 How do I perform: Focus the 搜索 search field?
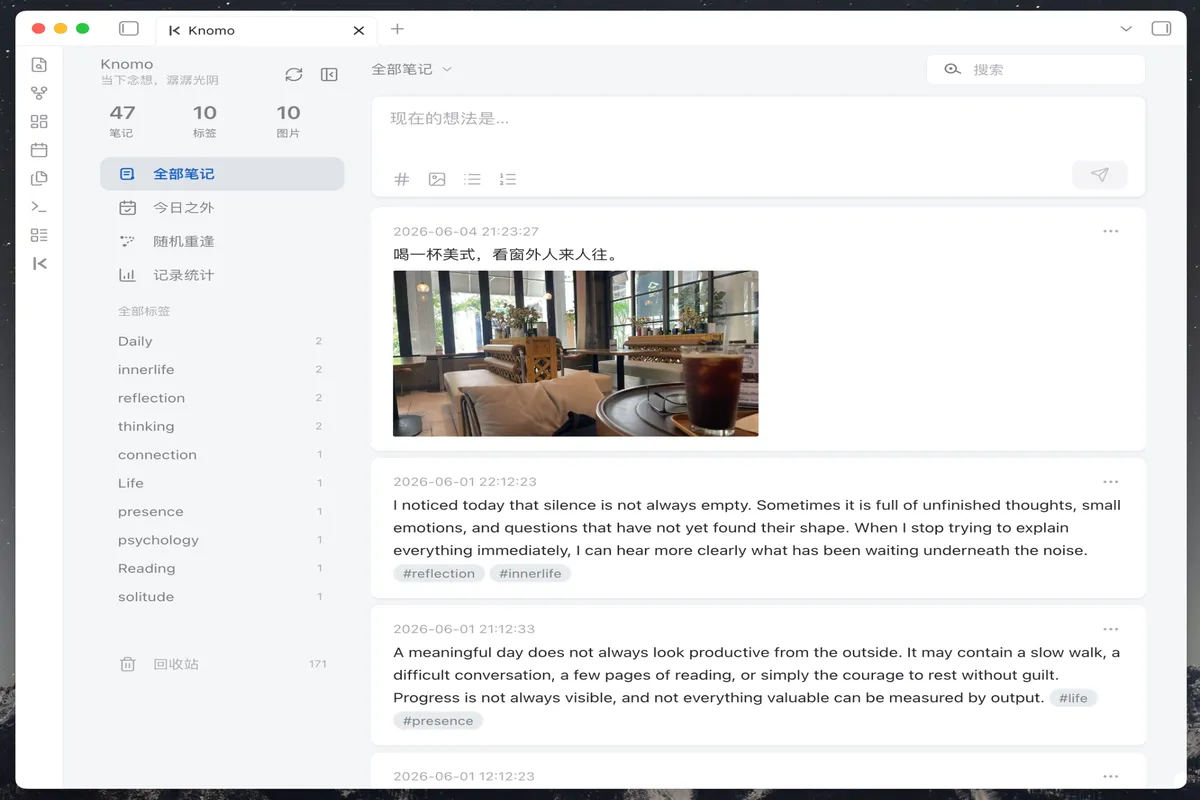click(1036, 69)
